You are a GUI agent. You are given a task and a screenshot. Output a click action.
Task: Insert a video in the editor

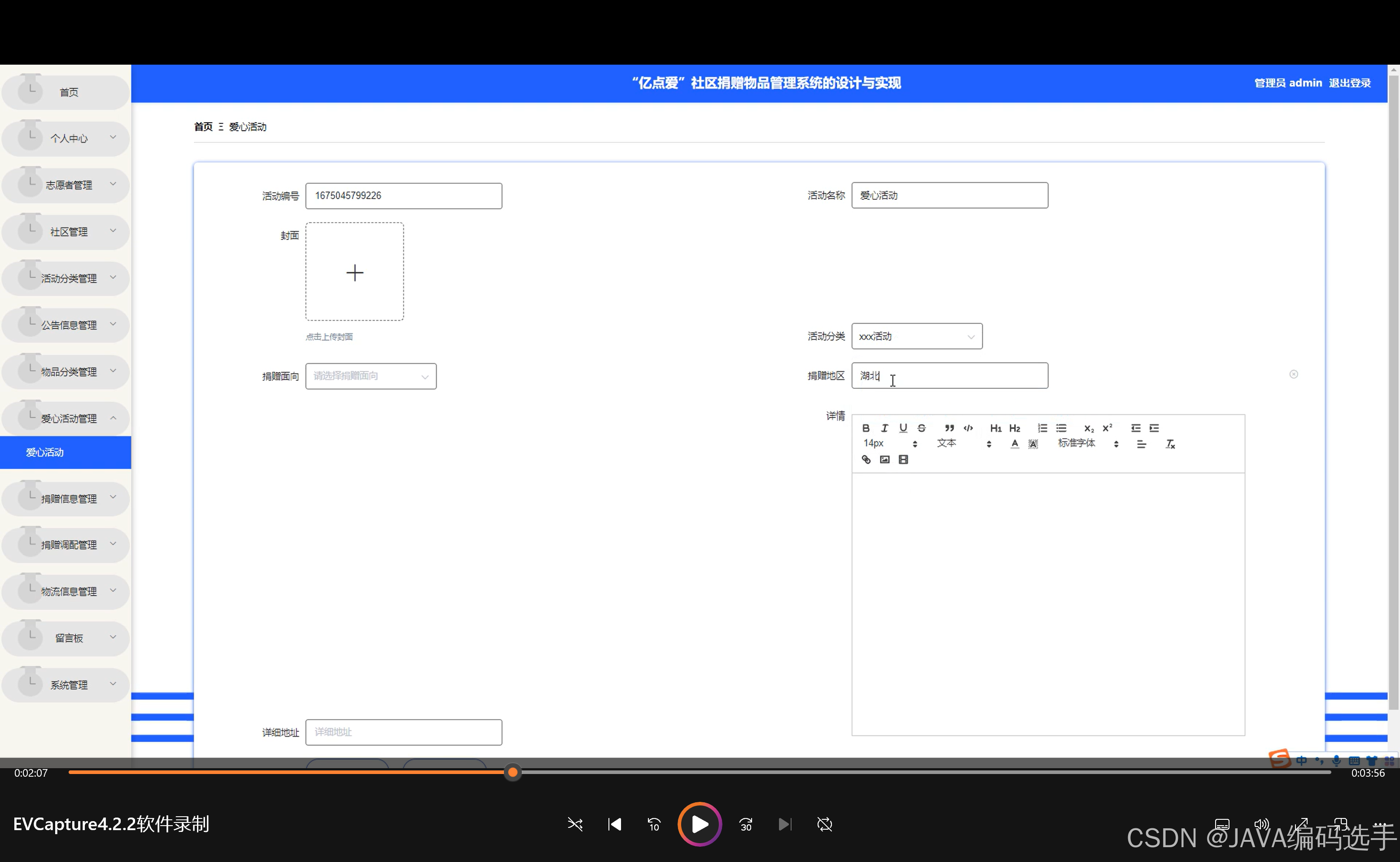point(903,459)
